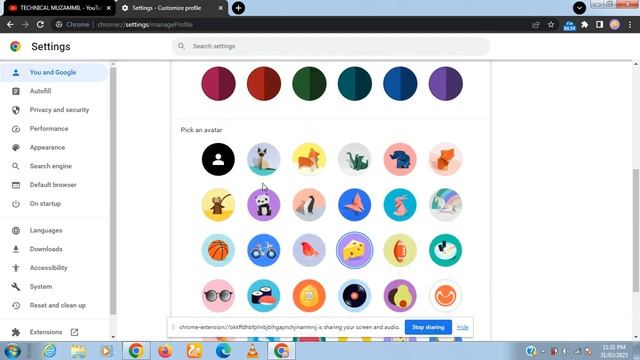Choose the blue origami elephant avatar
The image size is (640, 360).
pos(400,159)
